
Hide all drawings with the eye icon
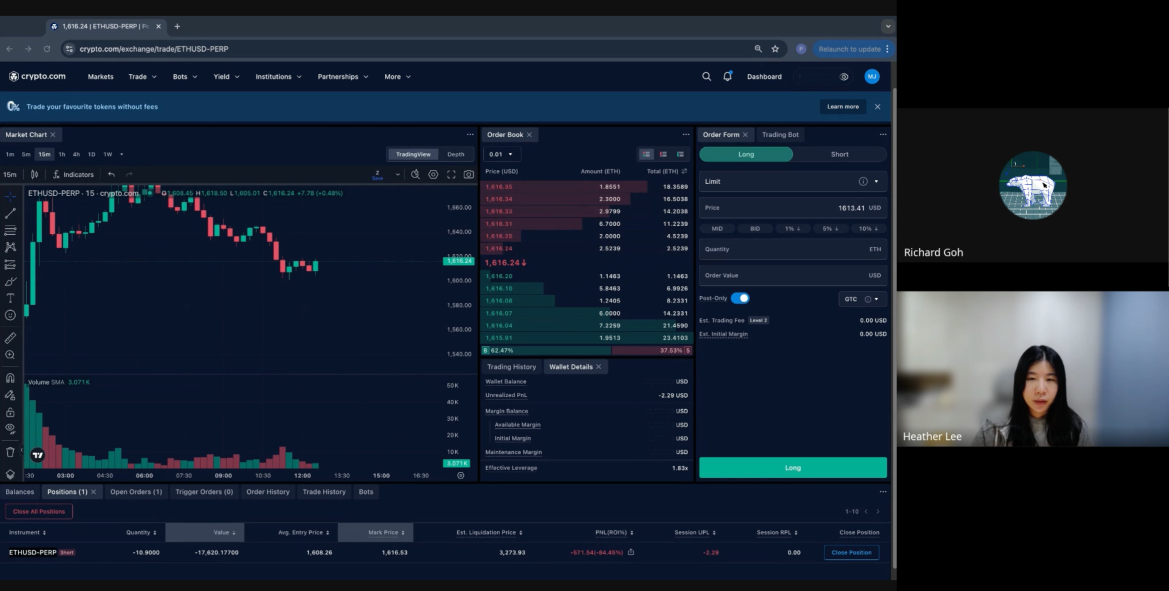point(10,429)
